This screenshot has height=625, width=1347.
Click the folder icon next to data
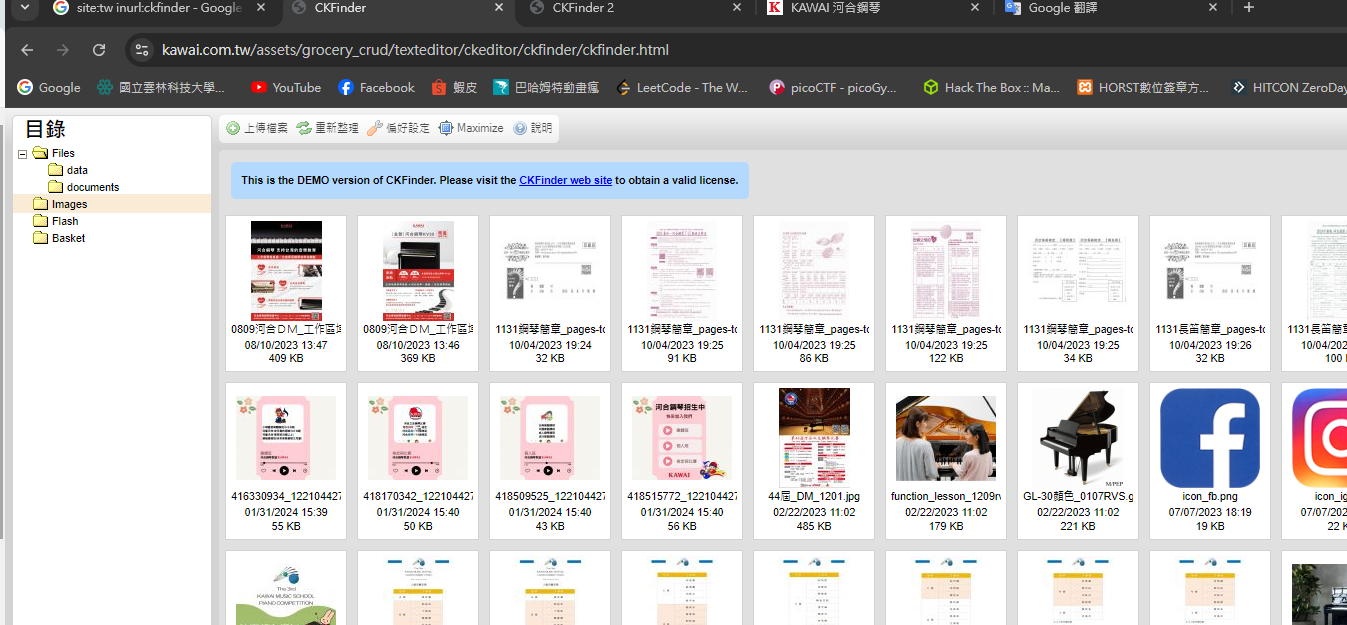55,170
